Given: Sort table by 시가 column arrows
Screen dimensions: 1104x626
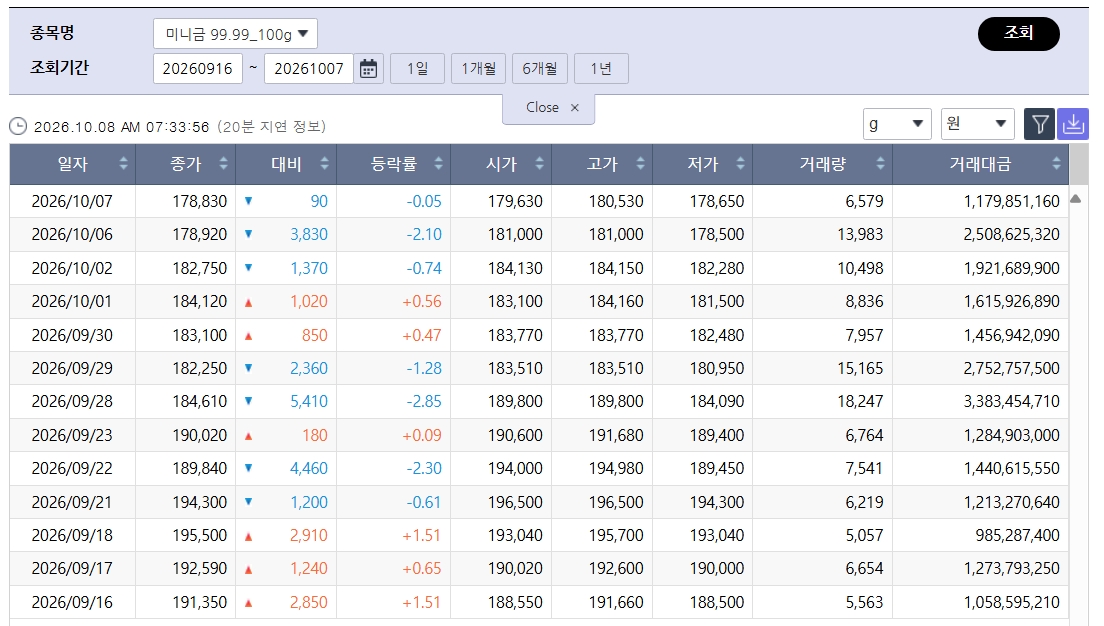Looking at the screenshot, I should tap(539, 164).
